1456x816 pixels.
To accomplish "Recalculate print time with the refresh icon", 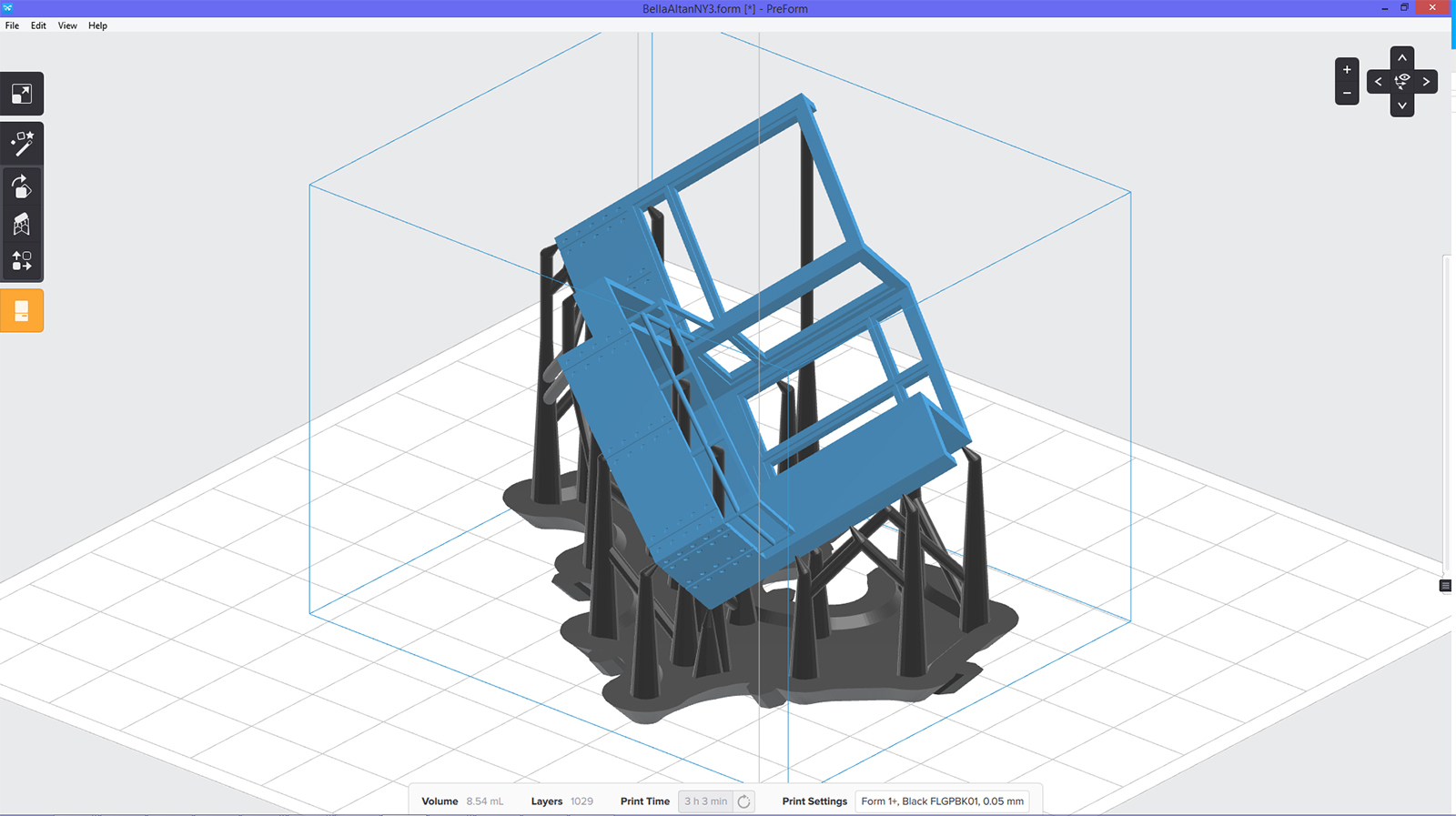I will point(744,801).
